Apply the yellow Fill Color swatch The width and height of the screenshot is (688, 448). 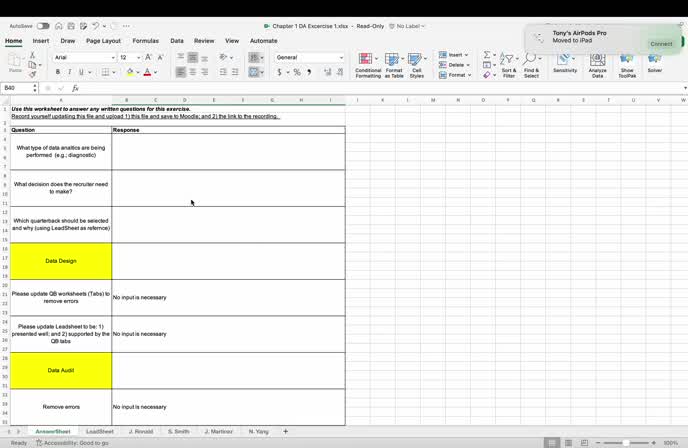[x=130, y=72]
